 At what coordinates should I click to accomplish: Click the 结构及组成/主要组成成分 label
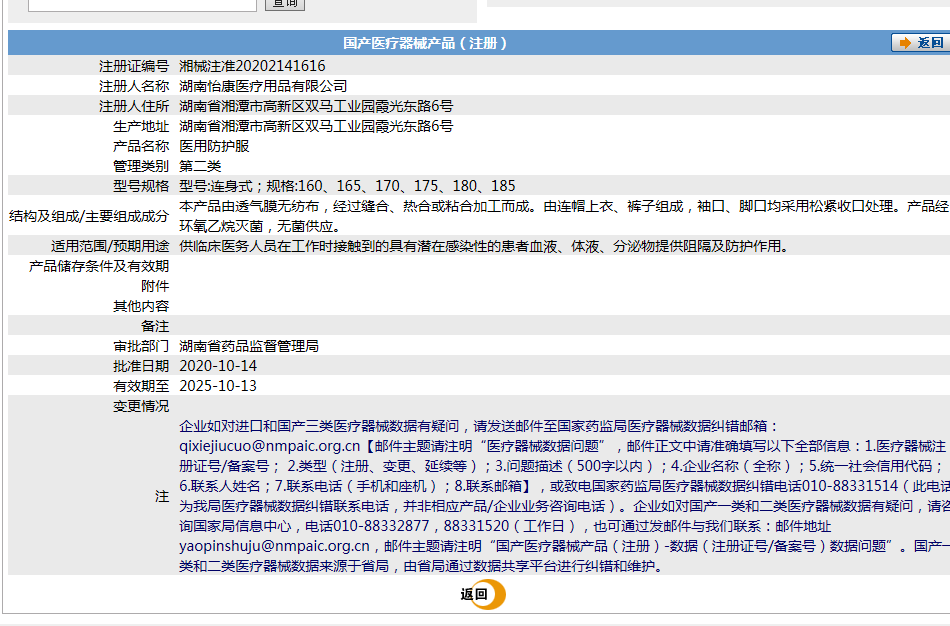tap(88, 216)
